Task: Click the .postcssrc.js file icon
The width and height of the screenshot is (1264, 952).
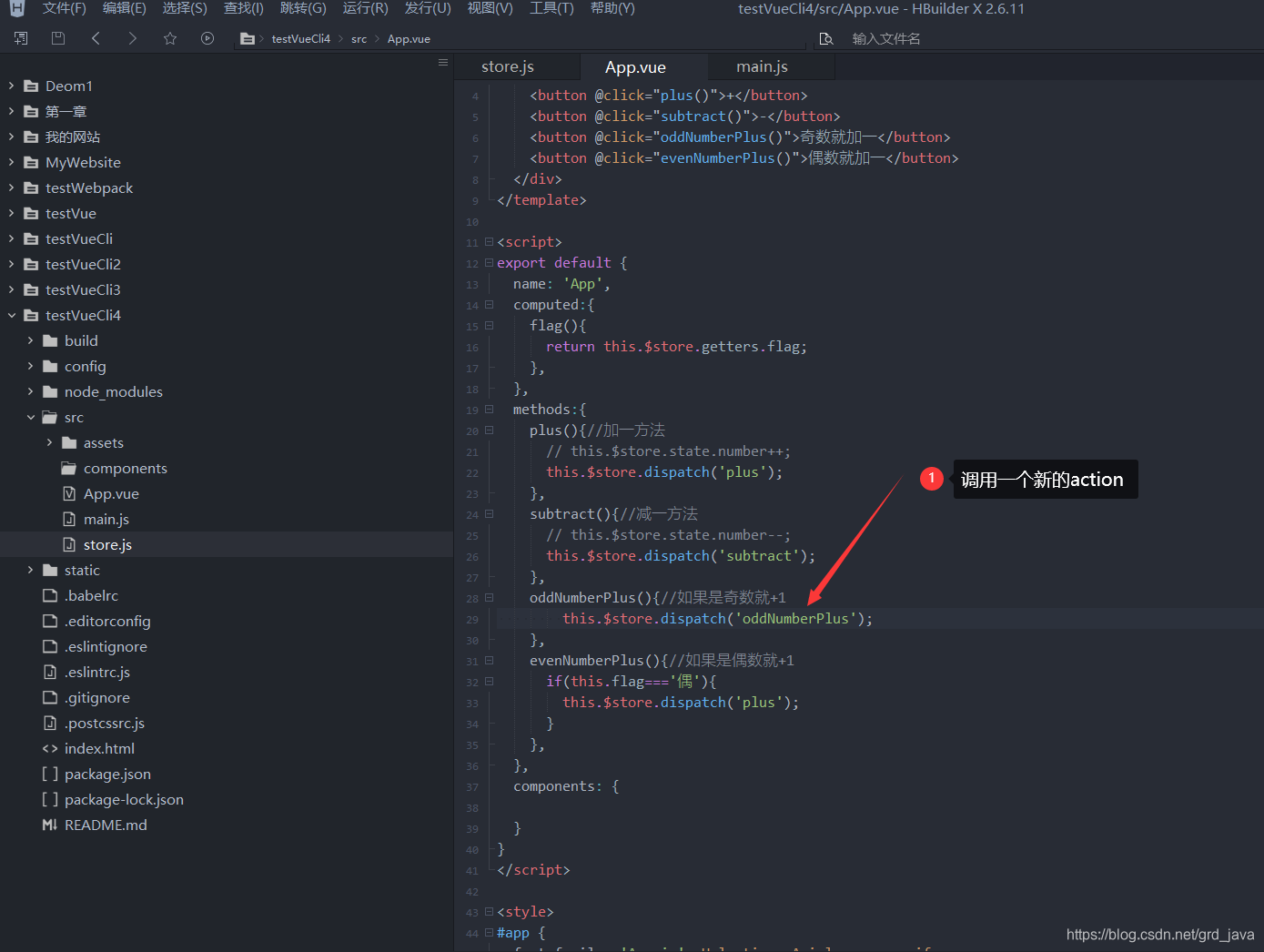Action: 50,723
